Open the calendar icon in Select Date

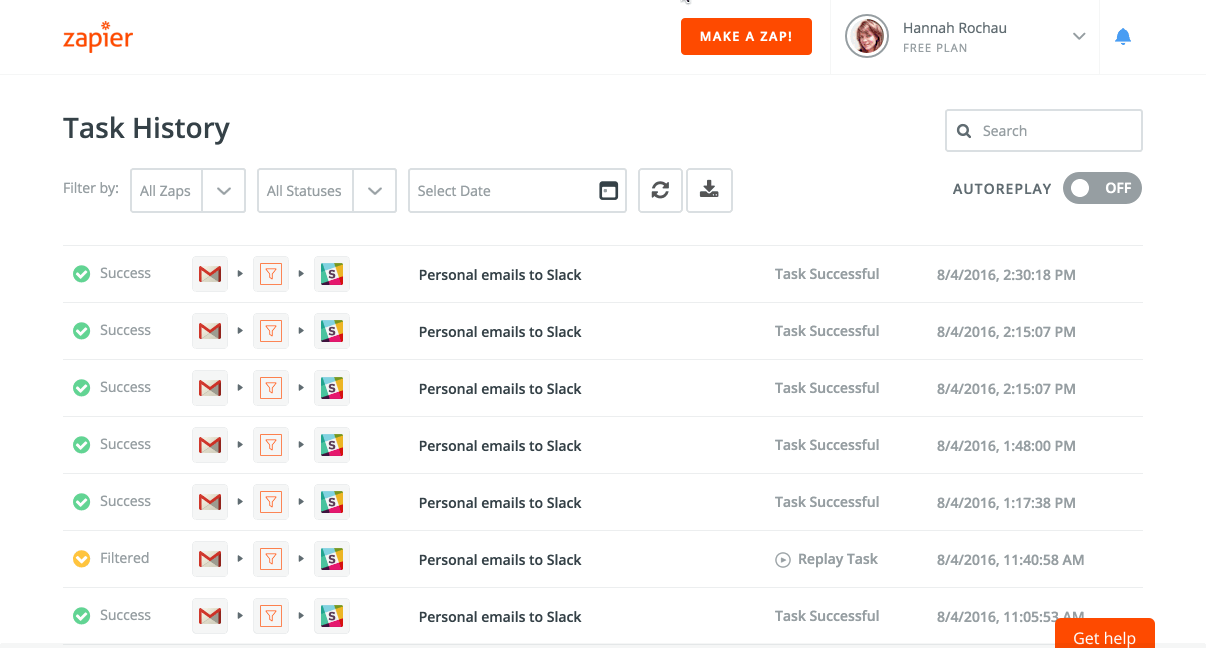[608, 191]
